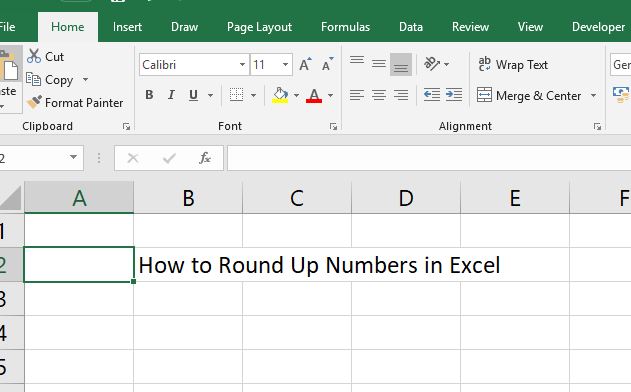This screenshot has height=392, width=631.
Task: Select column C header
Action: tap(297, 198)
